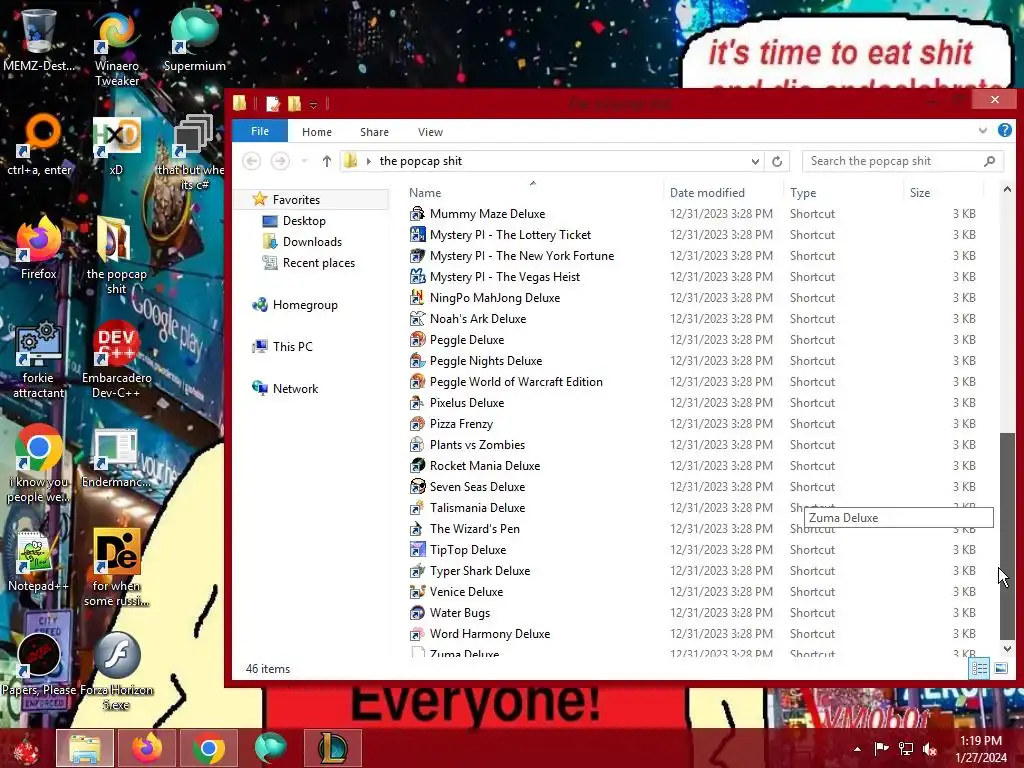Select Homegroup in the navigation pane
Viewport: 1024px width, 768px height.
coord(295,305)
